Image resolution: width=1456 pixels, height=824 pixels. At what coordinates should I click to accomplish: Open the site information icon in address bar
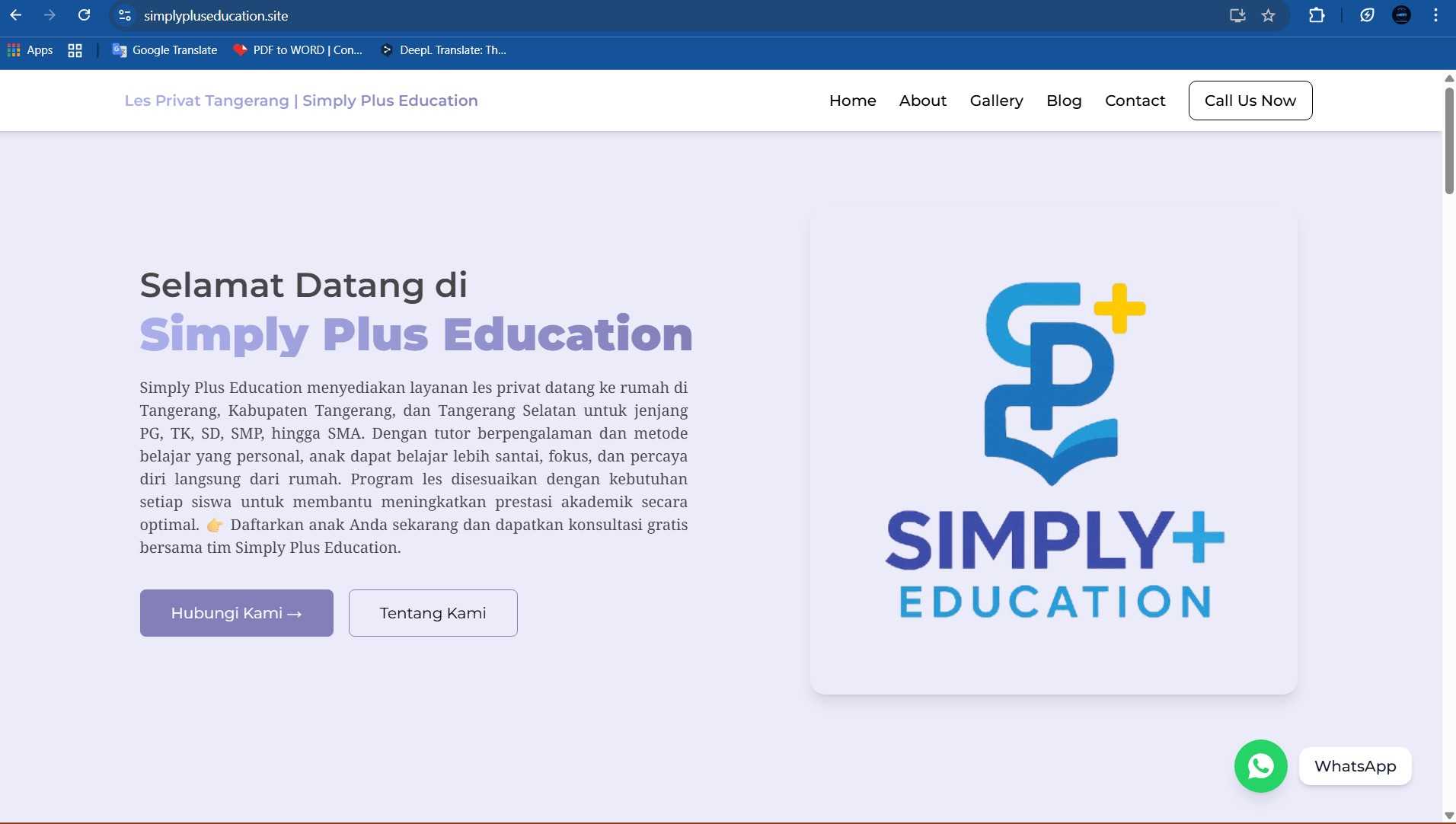click(x=124, y=15)
